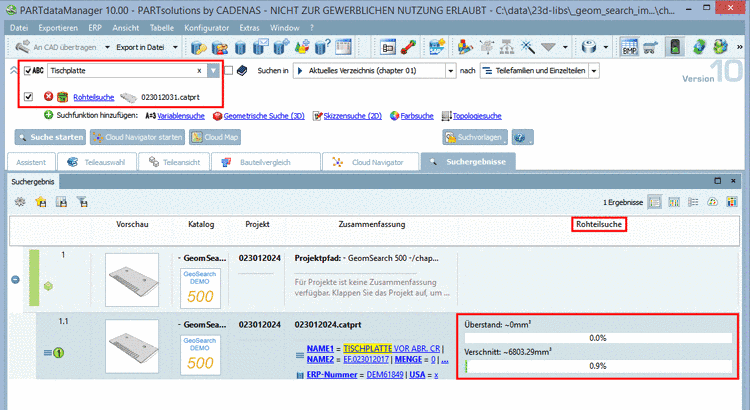The width and height of the screenshot is (750, 410).
Task: Click the star folder icon in results toolbar
Action: pos(41,202)
